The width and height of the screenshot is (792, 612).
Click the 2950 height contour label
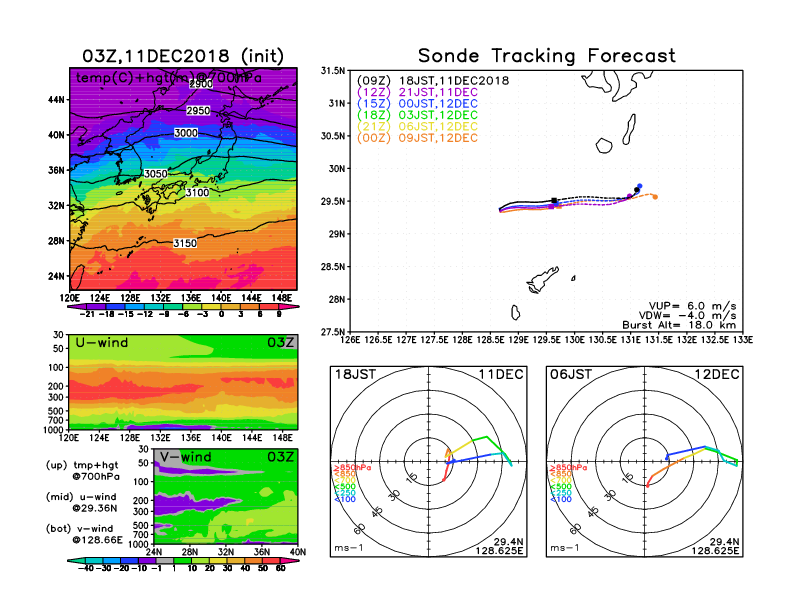point(198,111)
